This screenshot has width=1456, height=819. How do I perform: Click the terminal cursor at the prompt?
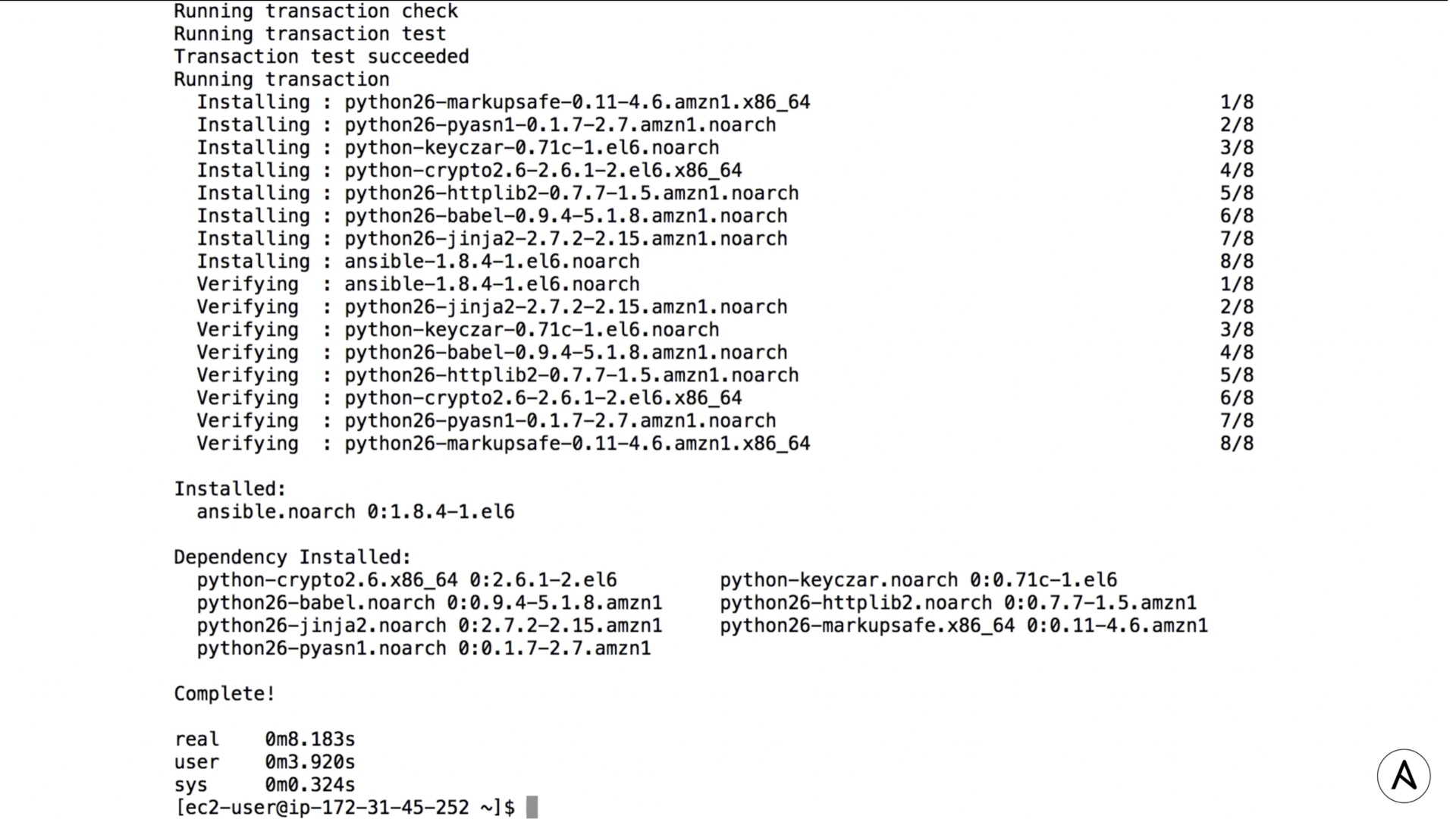pos(532,808)
